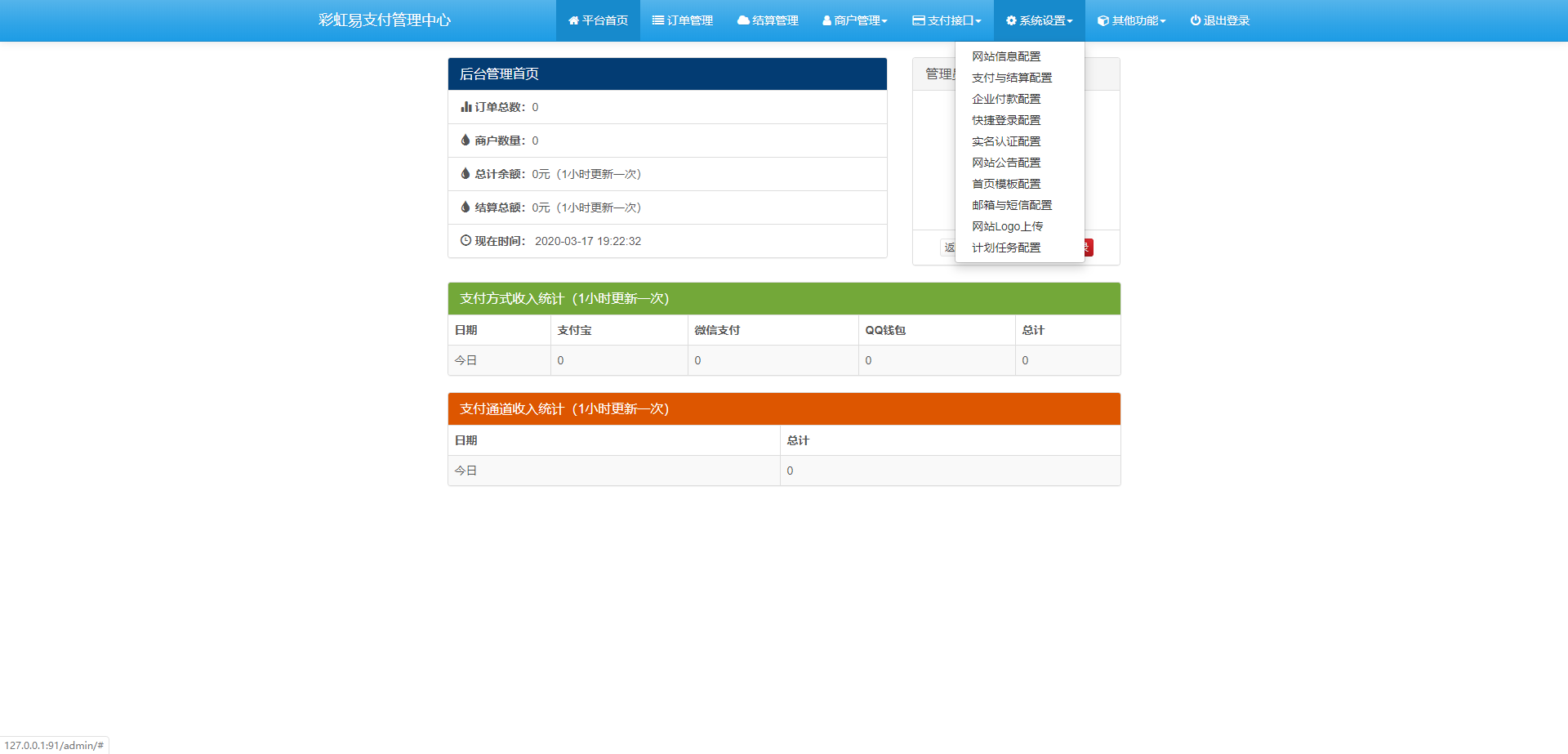Click the bar chart icon beside 订单总数
The width and height of the screenshot is (1568, 754).
[466, 106]
